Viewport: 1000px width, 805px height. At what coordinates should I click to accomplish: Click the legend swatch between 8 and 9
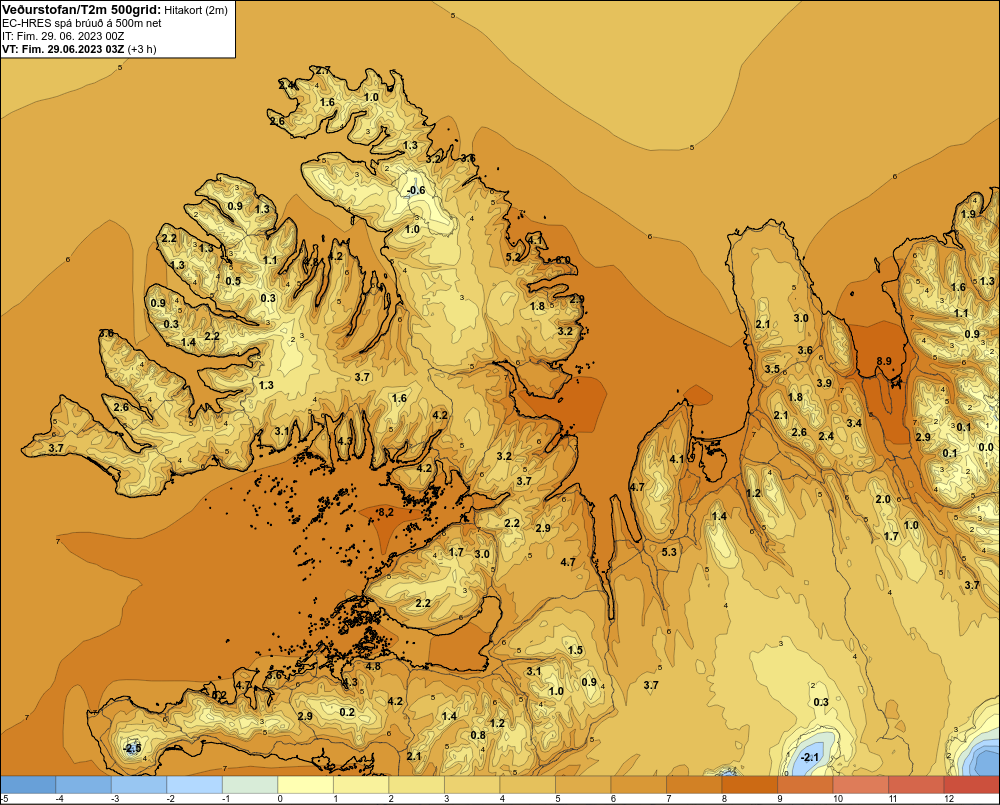[x=749, y=785]
